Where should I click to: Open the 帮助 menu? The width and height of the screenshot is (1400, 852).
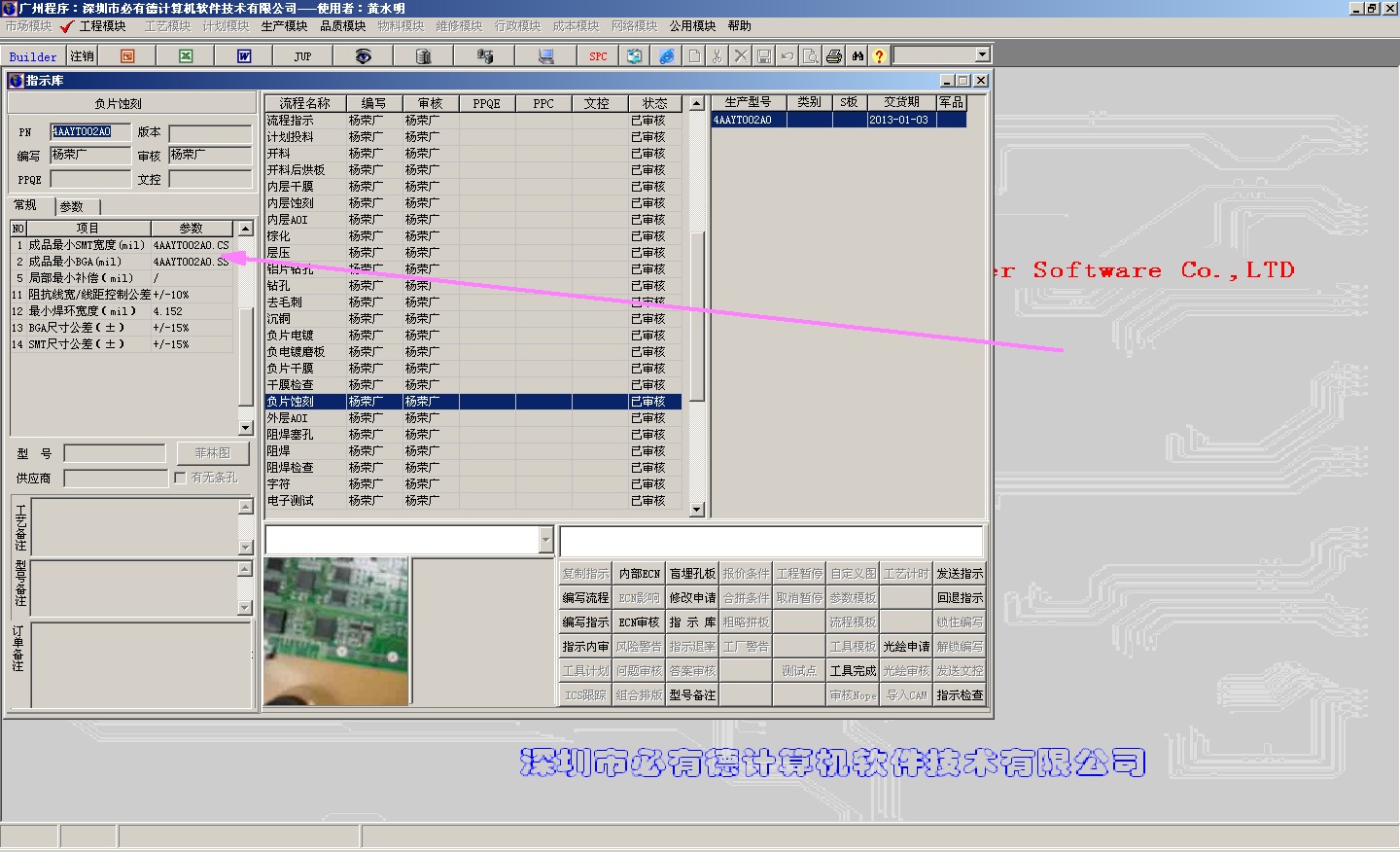point(739,26)
